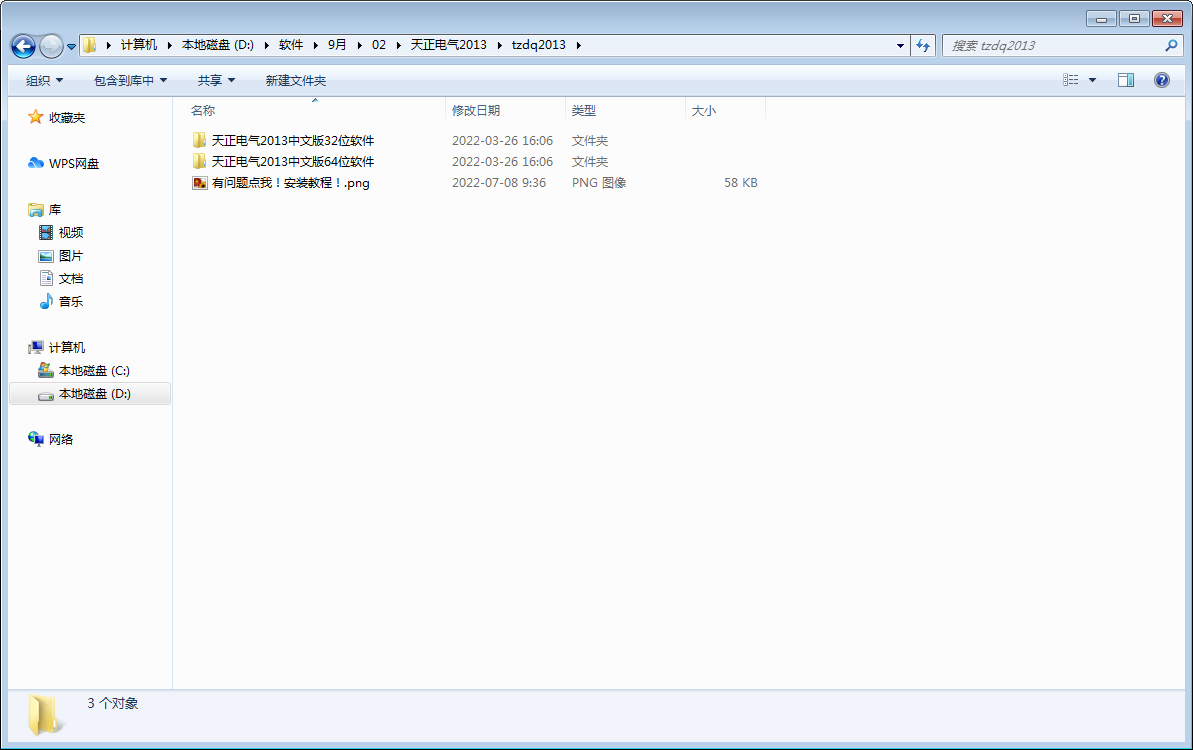The width and height of the screenshot is (1193, 750).
Task: Open the 音乐 library
Action: [x=71, y=302]
